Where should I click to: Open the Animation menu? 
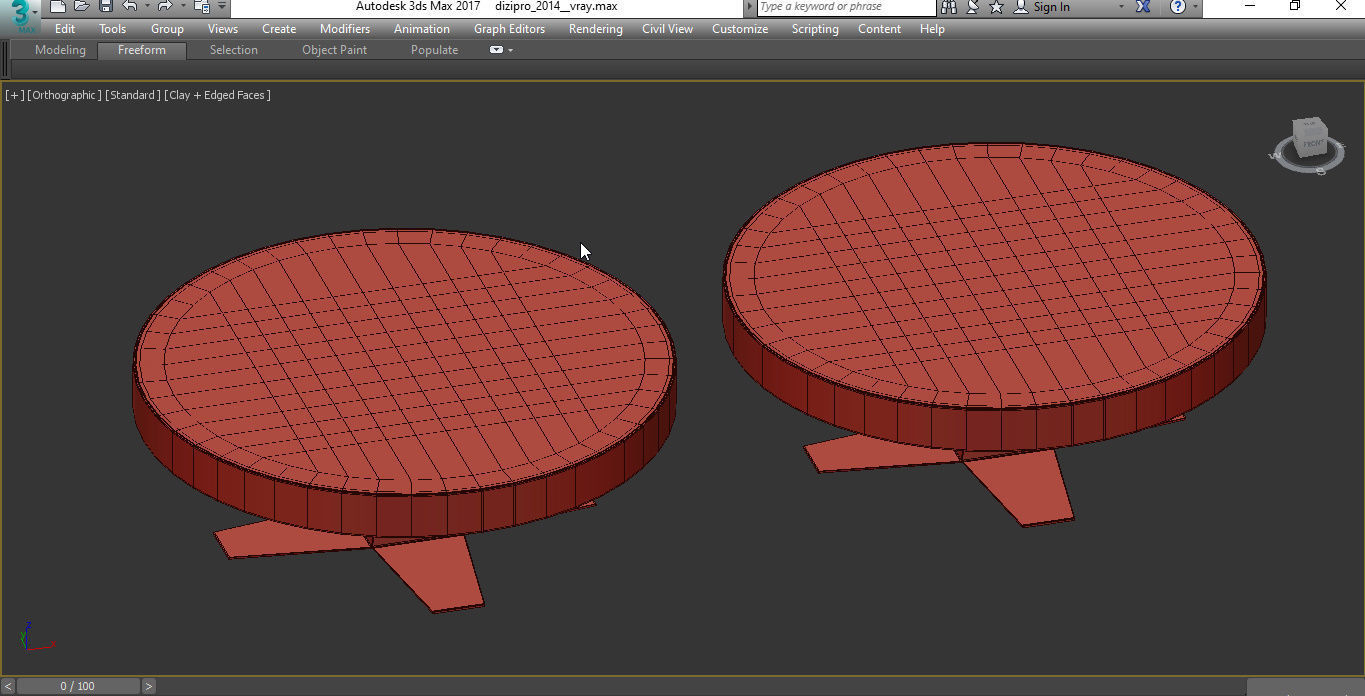(x=422, y=29)
